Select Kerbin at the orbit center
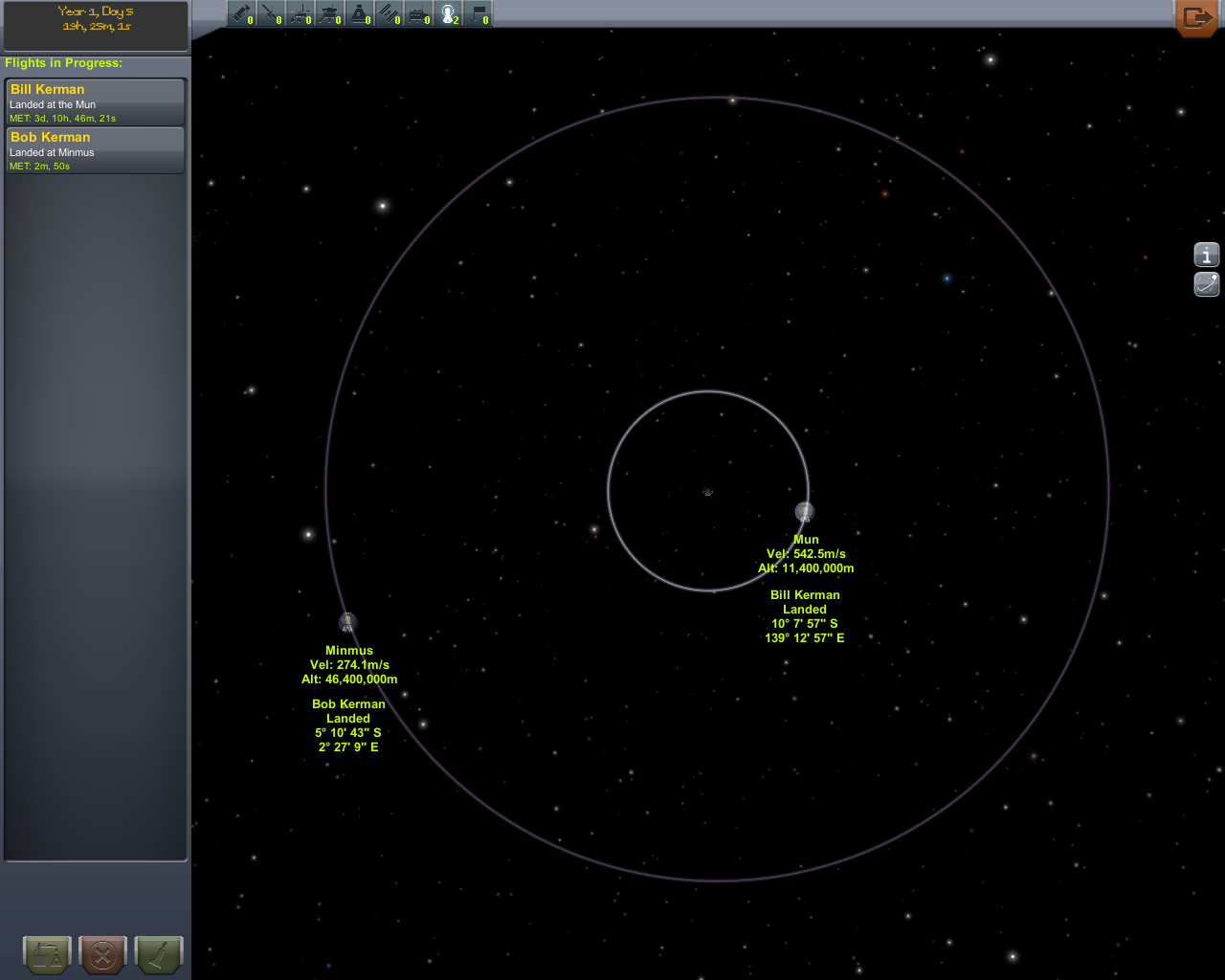Viewport: 1225px width, 980px height. 707,491
